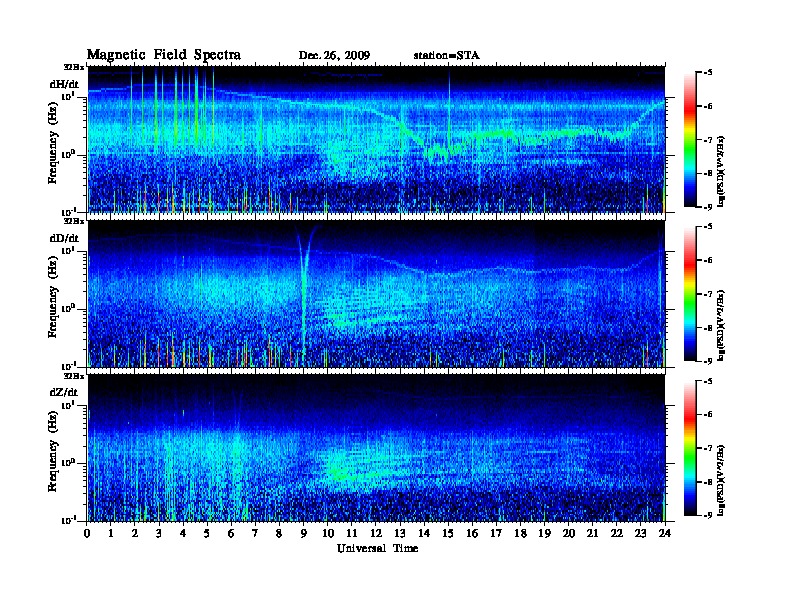Click hour 14 on Universal Time axis
Image resolution: width=792 pixels, height=612 pixels.
click(424, 533)
